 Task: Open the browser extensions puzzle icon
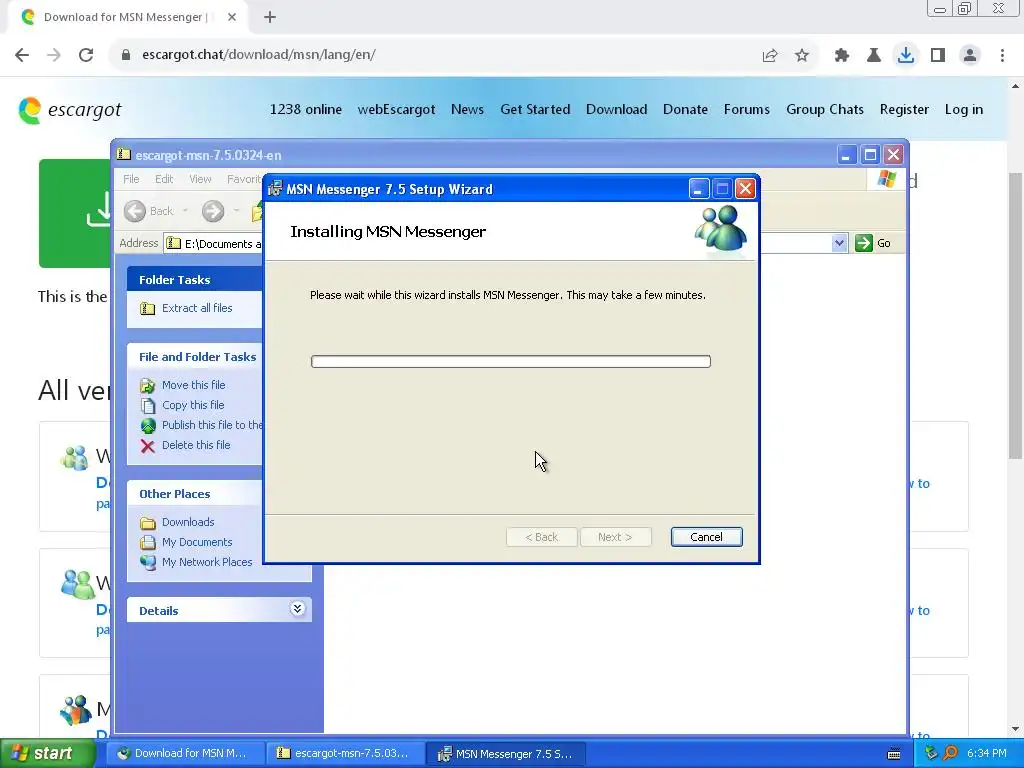[x=842, y=56]
